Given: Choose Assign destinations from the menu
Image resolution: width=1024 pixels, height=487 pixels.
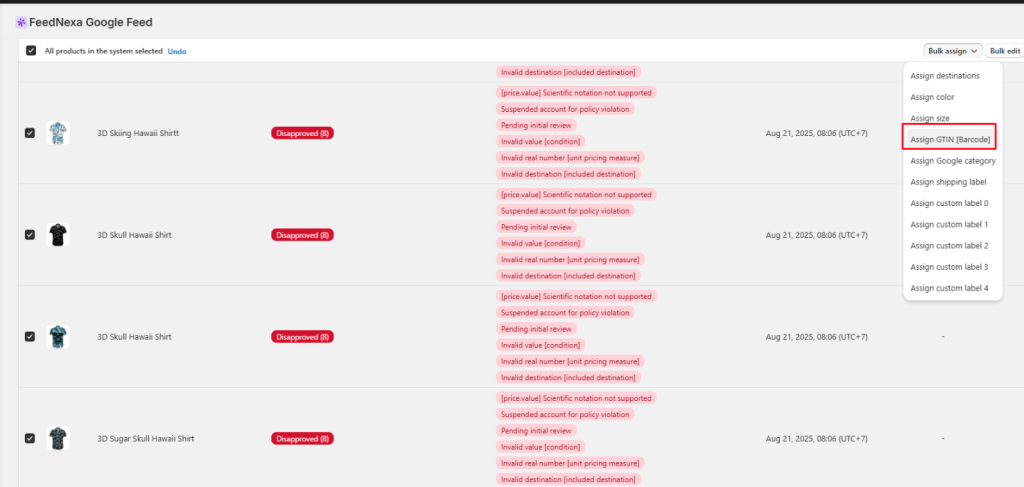Looking at the screenshot, I should pos(944,76).
